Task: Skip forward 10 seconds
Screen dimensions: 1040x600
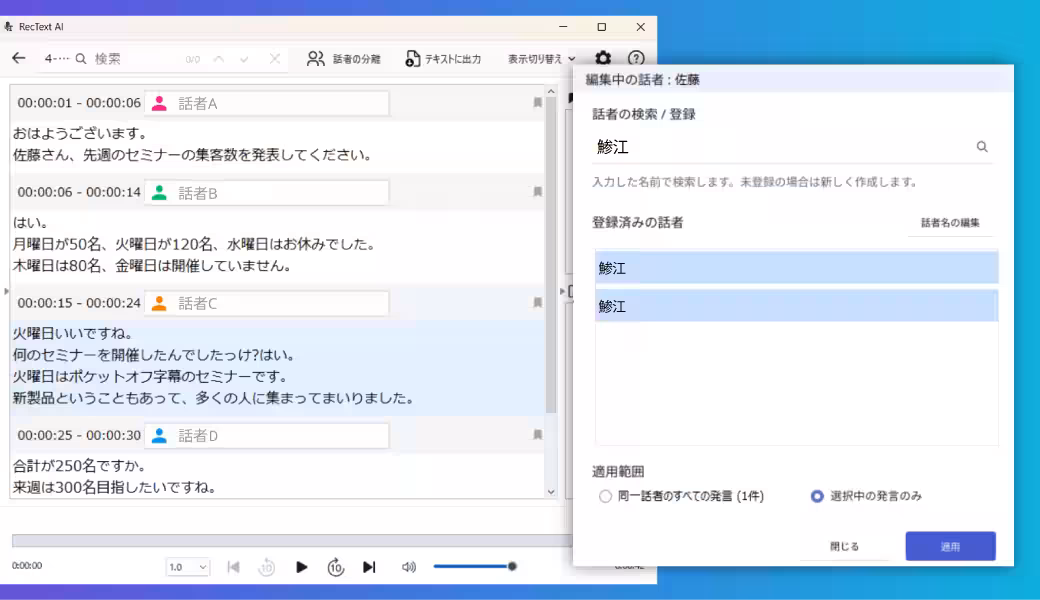Action: [337, 565]
